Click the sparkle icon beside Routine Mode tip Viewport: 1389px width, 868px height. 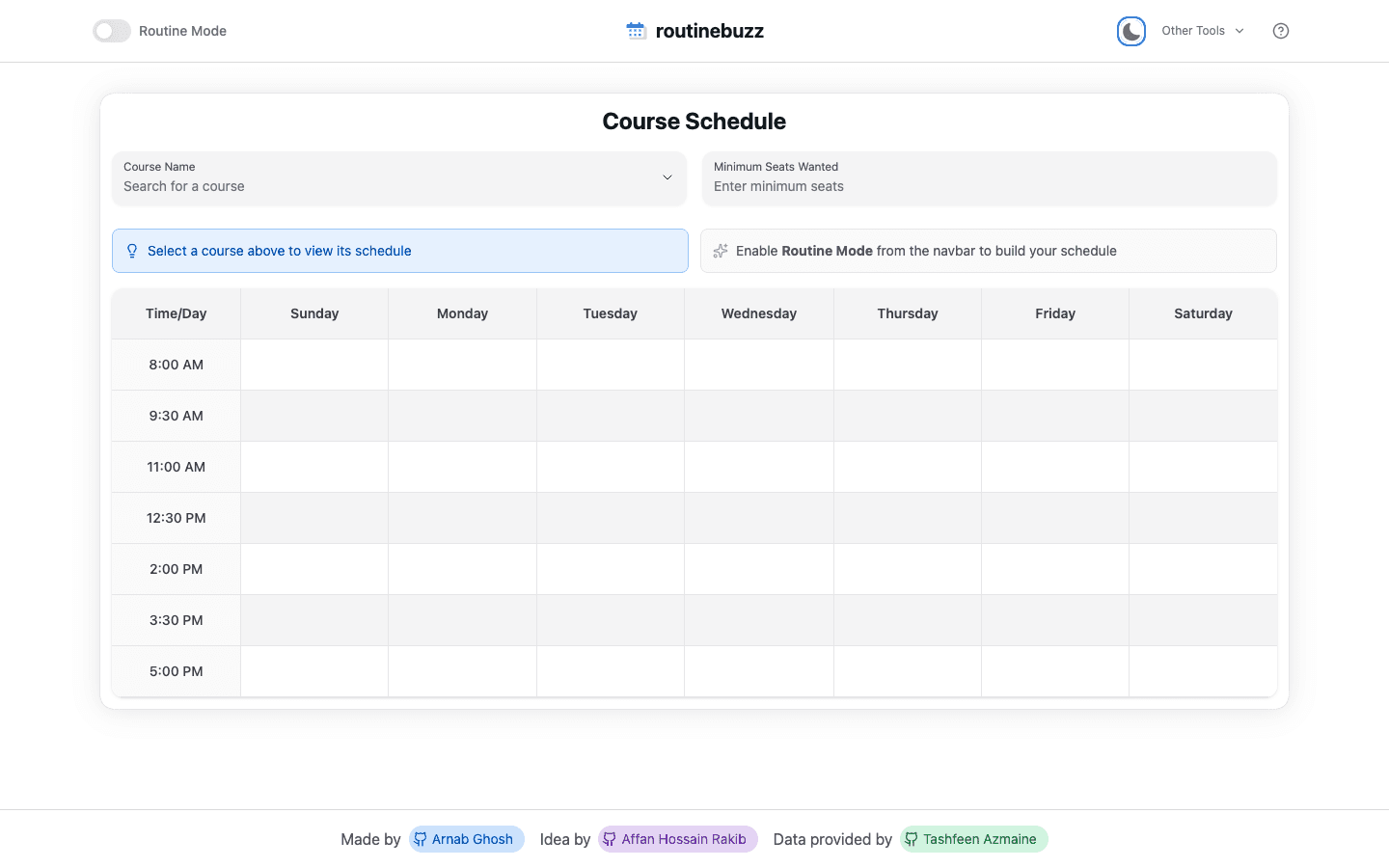click(721, 251)
